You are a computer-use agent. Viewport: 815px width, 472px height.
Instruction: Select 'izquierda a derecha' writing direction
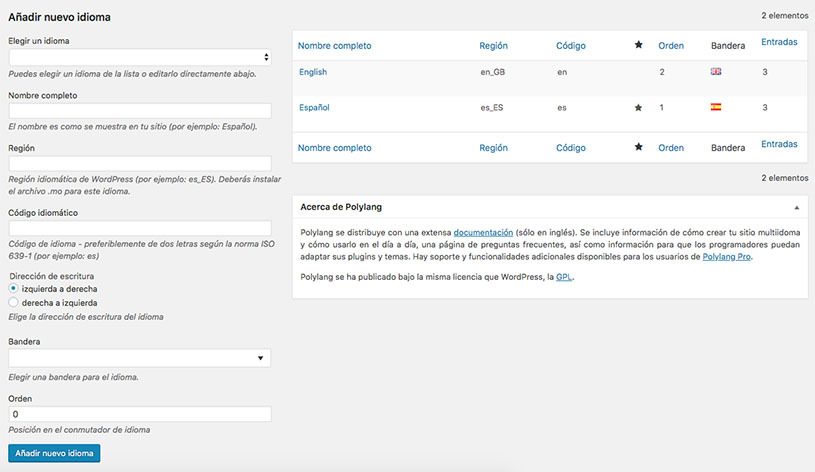14,288
